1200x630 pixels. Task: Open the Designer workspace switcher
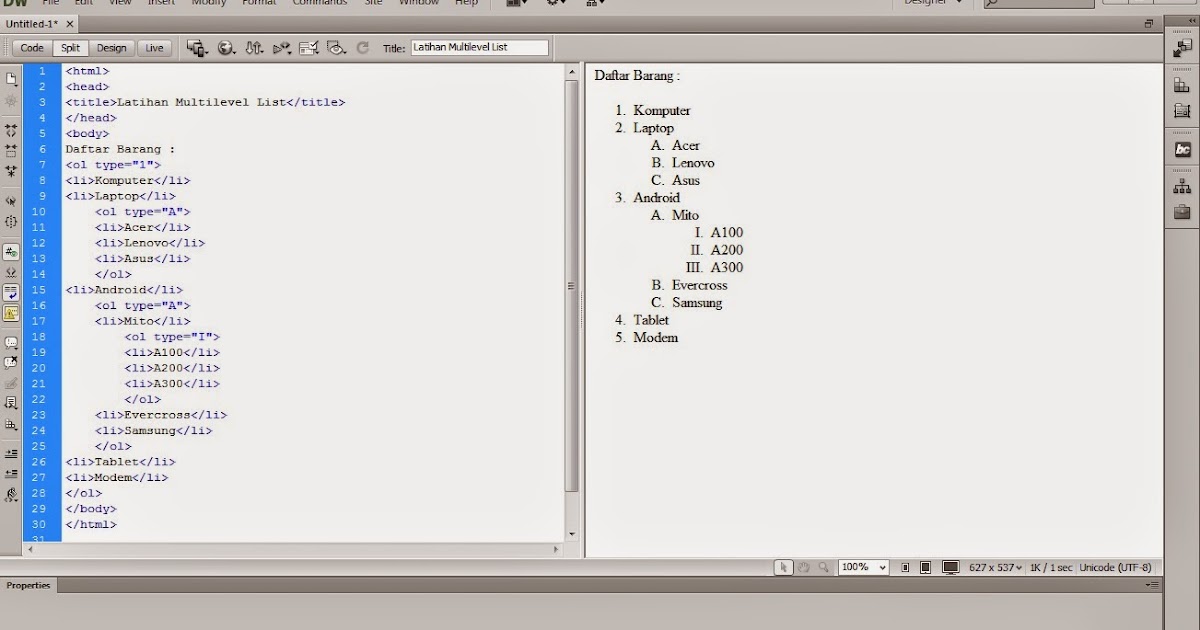point(931,3)
